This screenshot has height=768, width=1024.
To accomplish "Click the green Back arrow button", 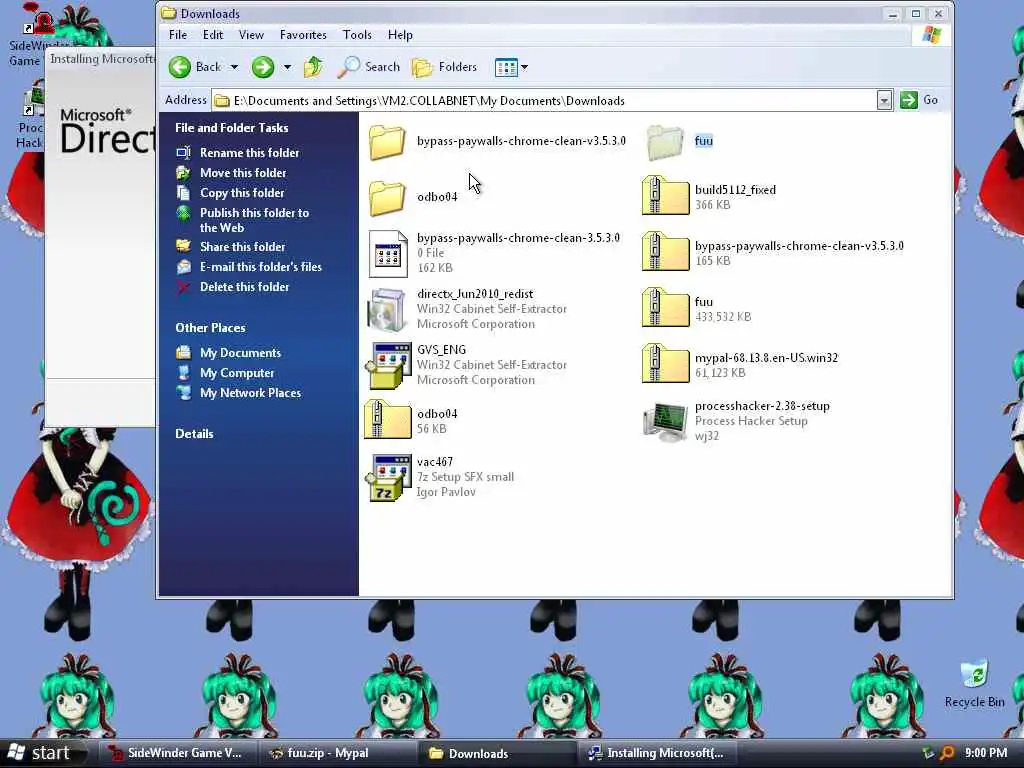I will pos(180,67).
